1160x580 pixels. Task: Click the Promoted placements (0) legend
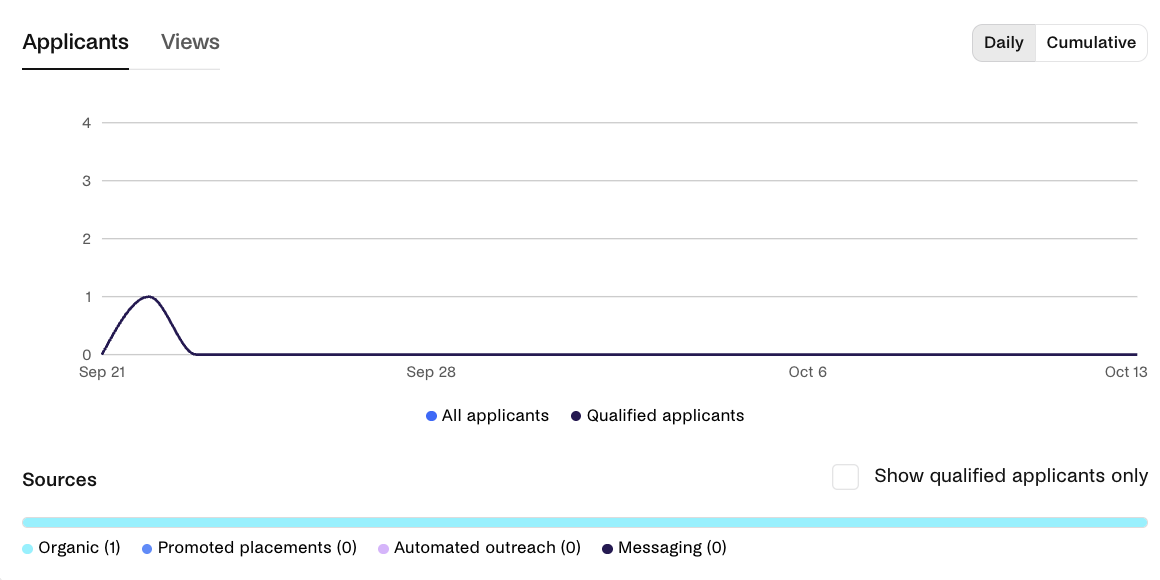click(249, 548)
